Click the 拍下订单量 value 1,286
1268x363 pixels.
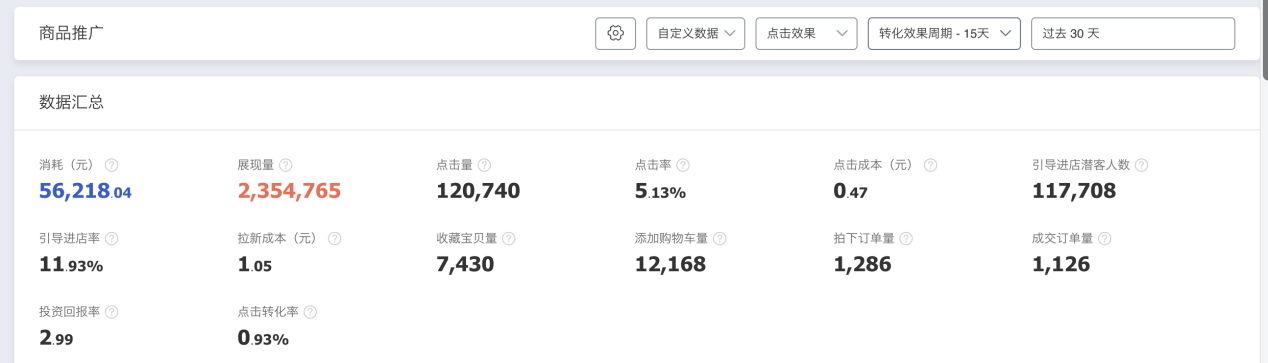pos(863,265)
